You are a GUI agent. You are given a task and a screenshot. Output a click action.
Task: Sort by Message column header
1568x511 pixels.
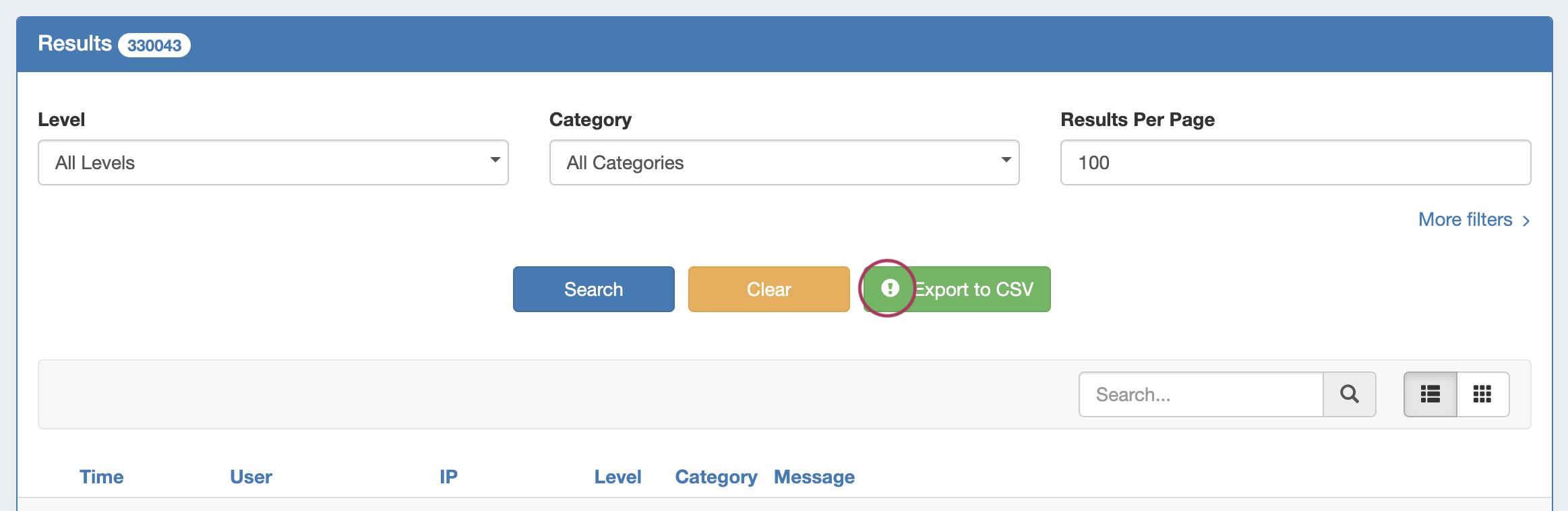point(814,477)
